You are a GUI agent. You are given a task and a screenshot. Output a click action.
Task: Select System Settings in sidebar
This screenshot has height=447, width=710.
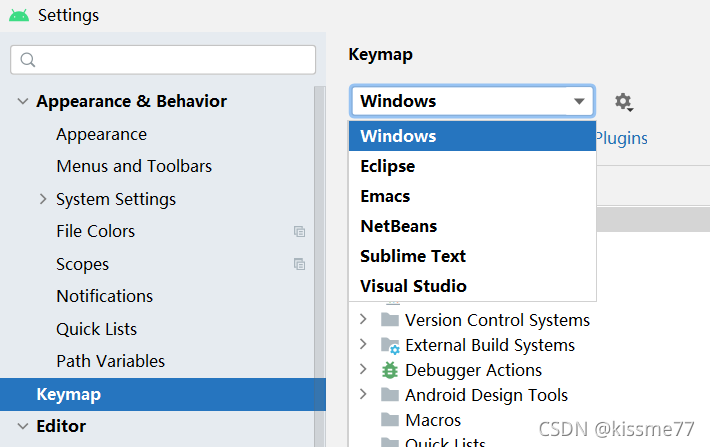tap(116, 199)
